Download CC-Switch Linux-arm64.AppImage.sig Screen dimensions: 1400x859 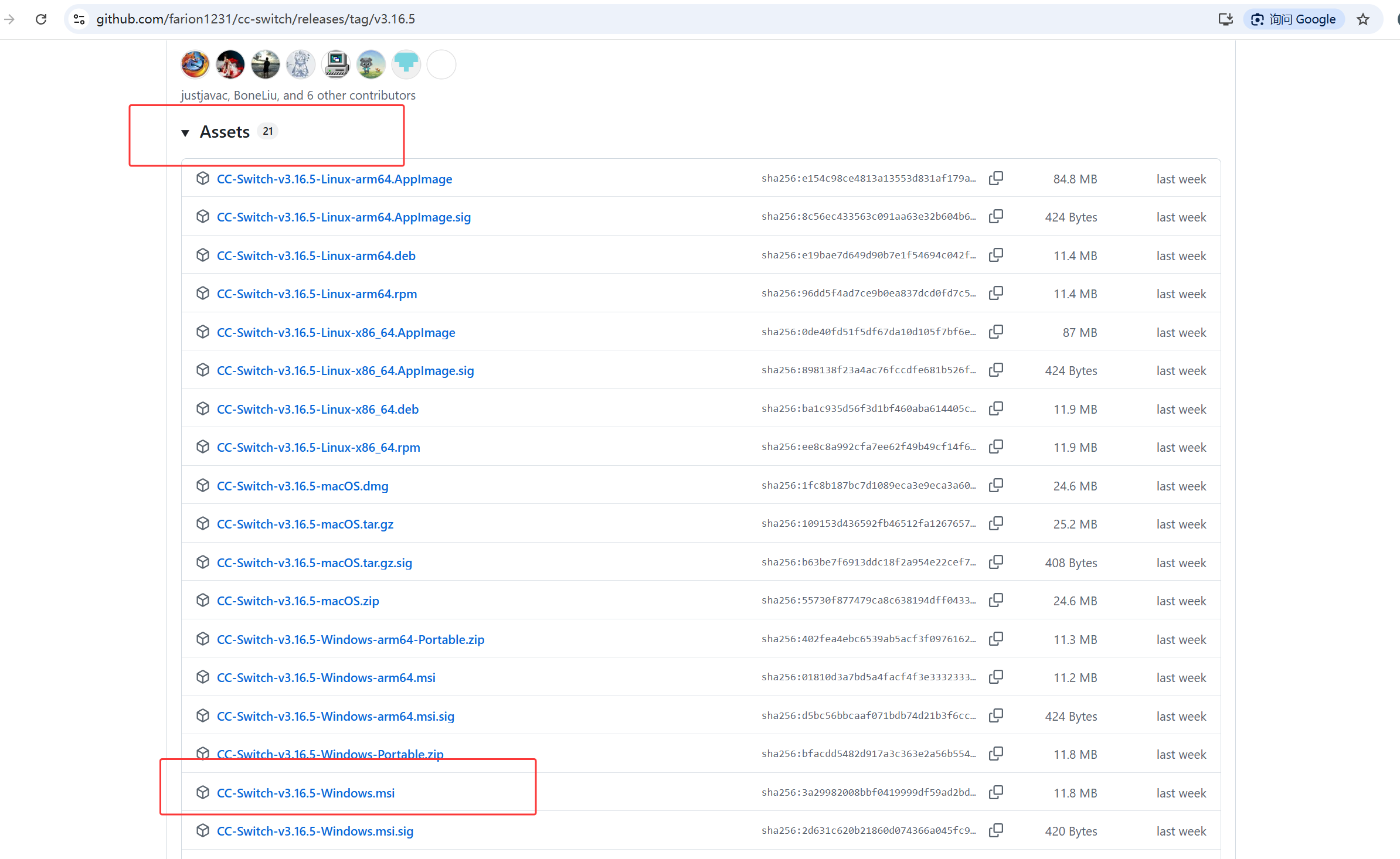click(344, 217)
